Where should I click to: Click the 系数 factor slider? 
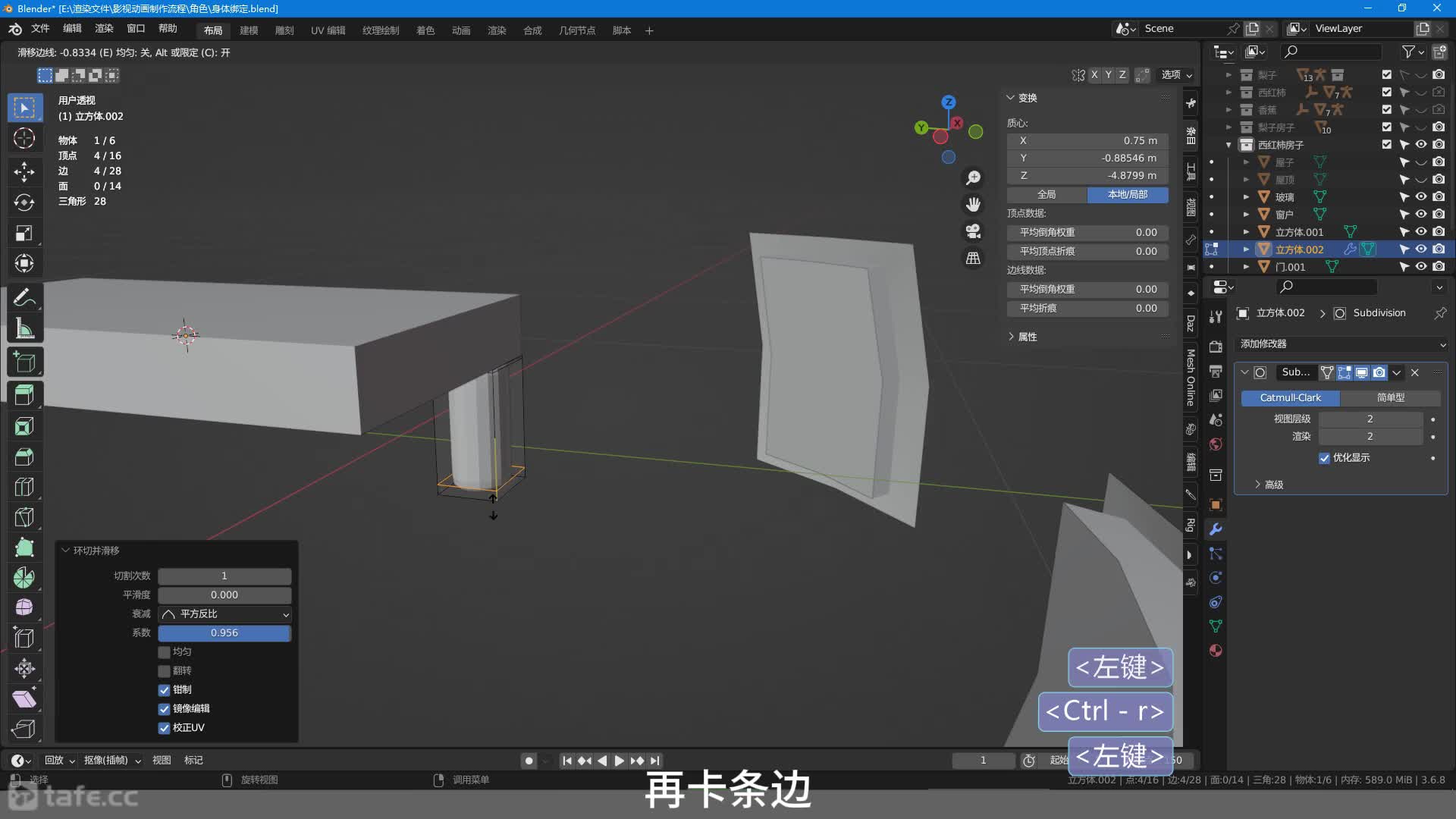224,633
